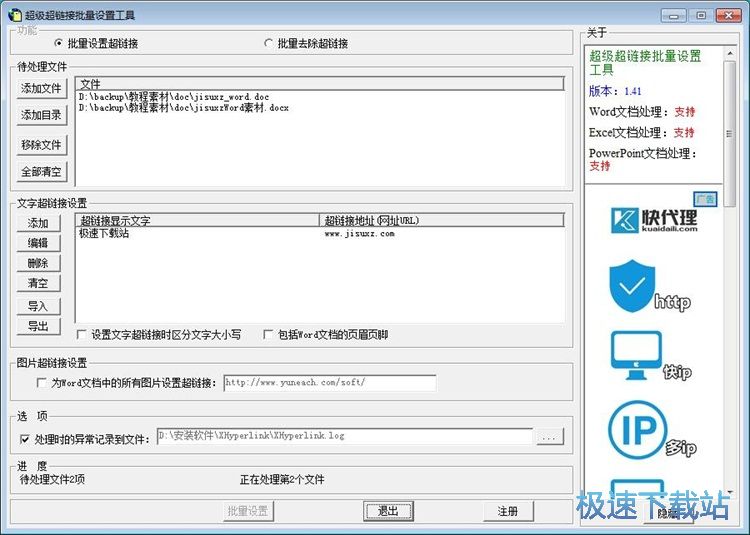This screenshot has height=535, width=750.
Task: Toggle include Word header and footer checkbox
Action: [x=268, y=335]
